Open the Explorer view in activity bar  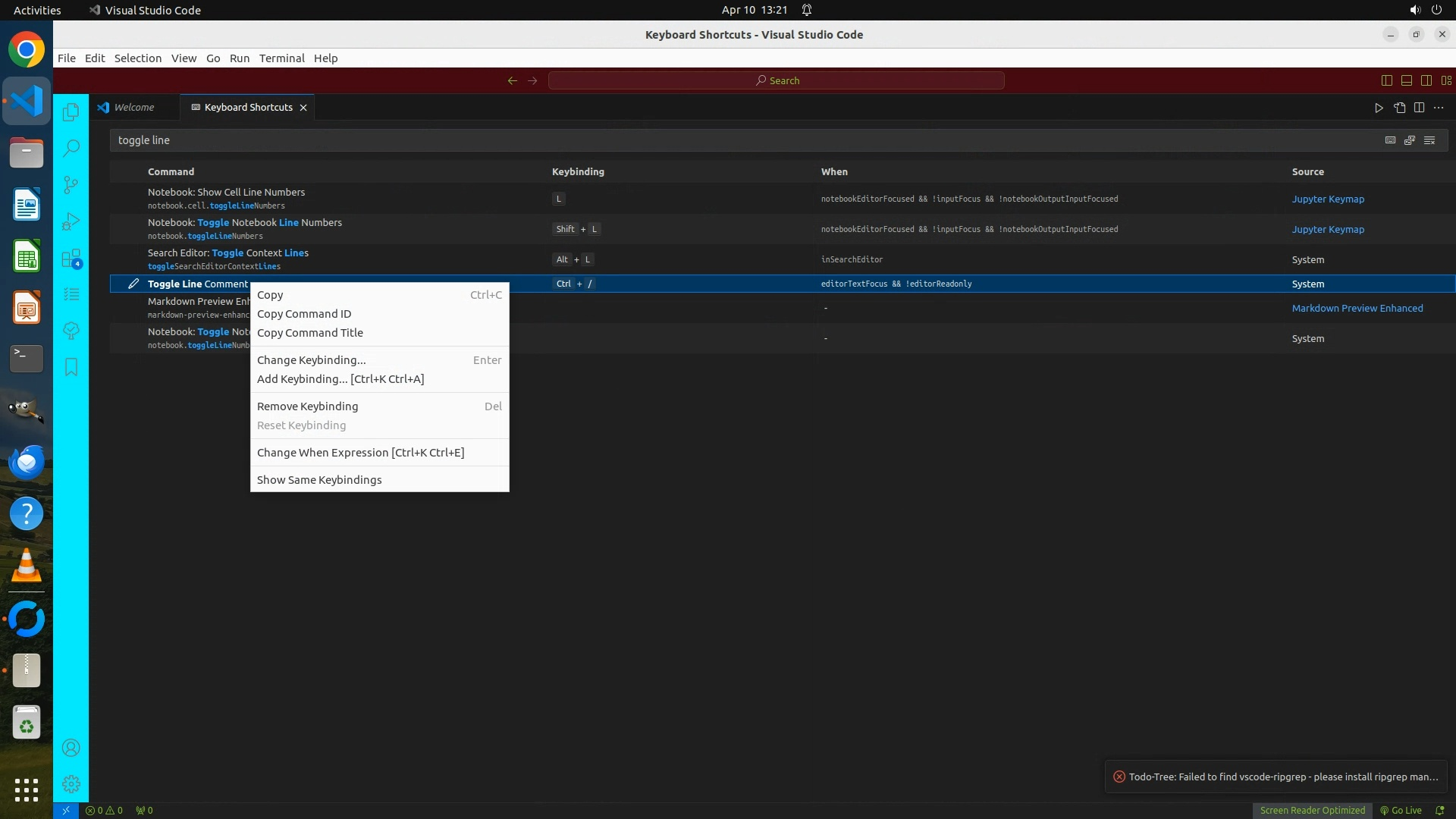(71, 112)
